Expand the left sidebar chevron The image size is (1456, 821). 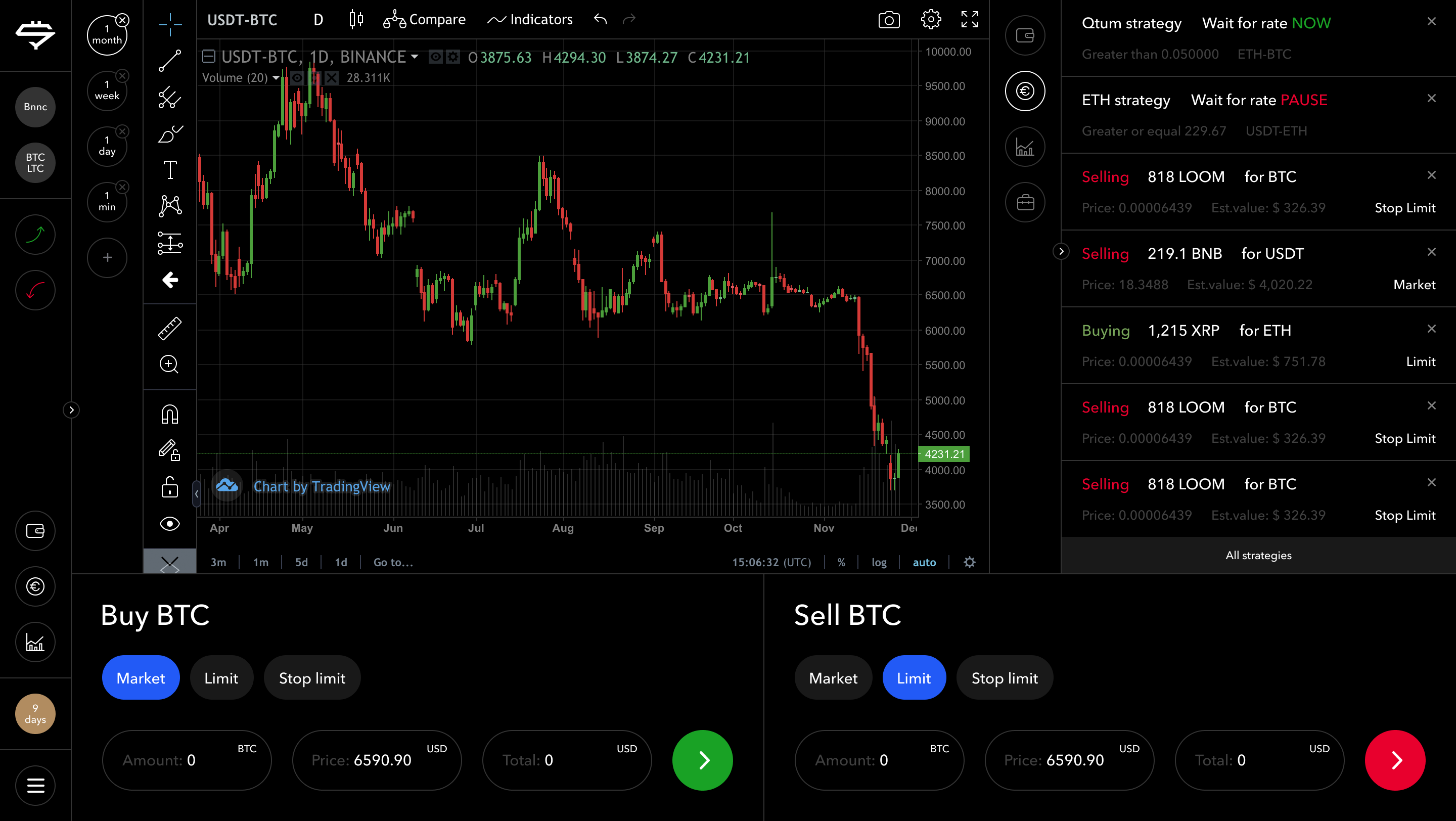(71, 409)
